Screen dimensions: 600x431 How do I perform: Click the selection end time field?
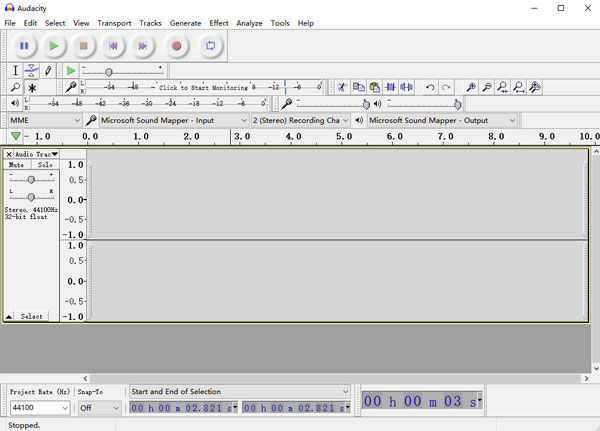(x=296, y=408)
